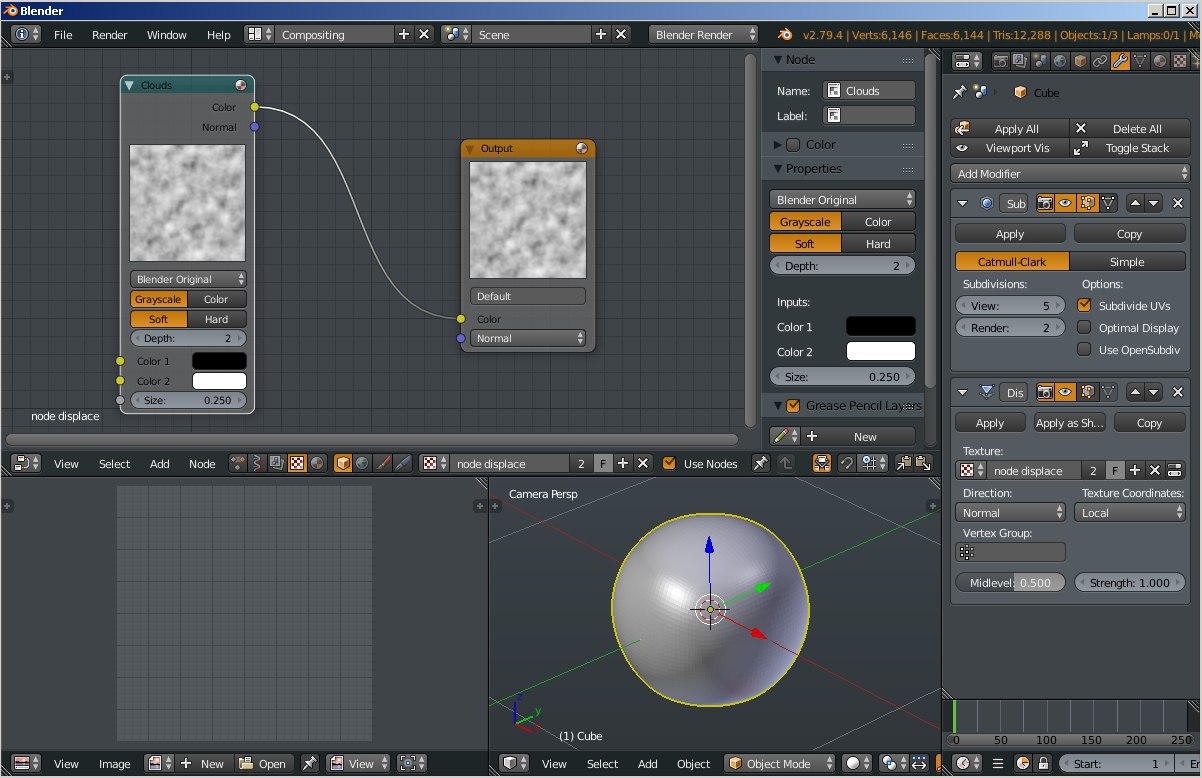Click the Output node preview thumbnail

click(x=528, y=220)
